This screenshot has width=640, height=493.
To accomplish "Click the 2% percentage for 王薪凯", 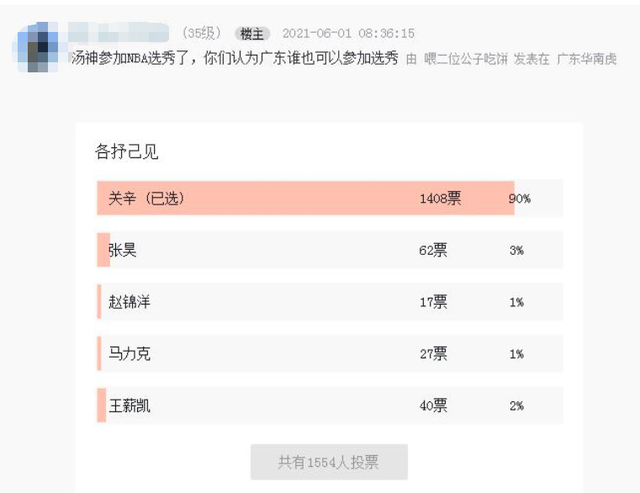I will click(517, 406).
